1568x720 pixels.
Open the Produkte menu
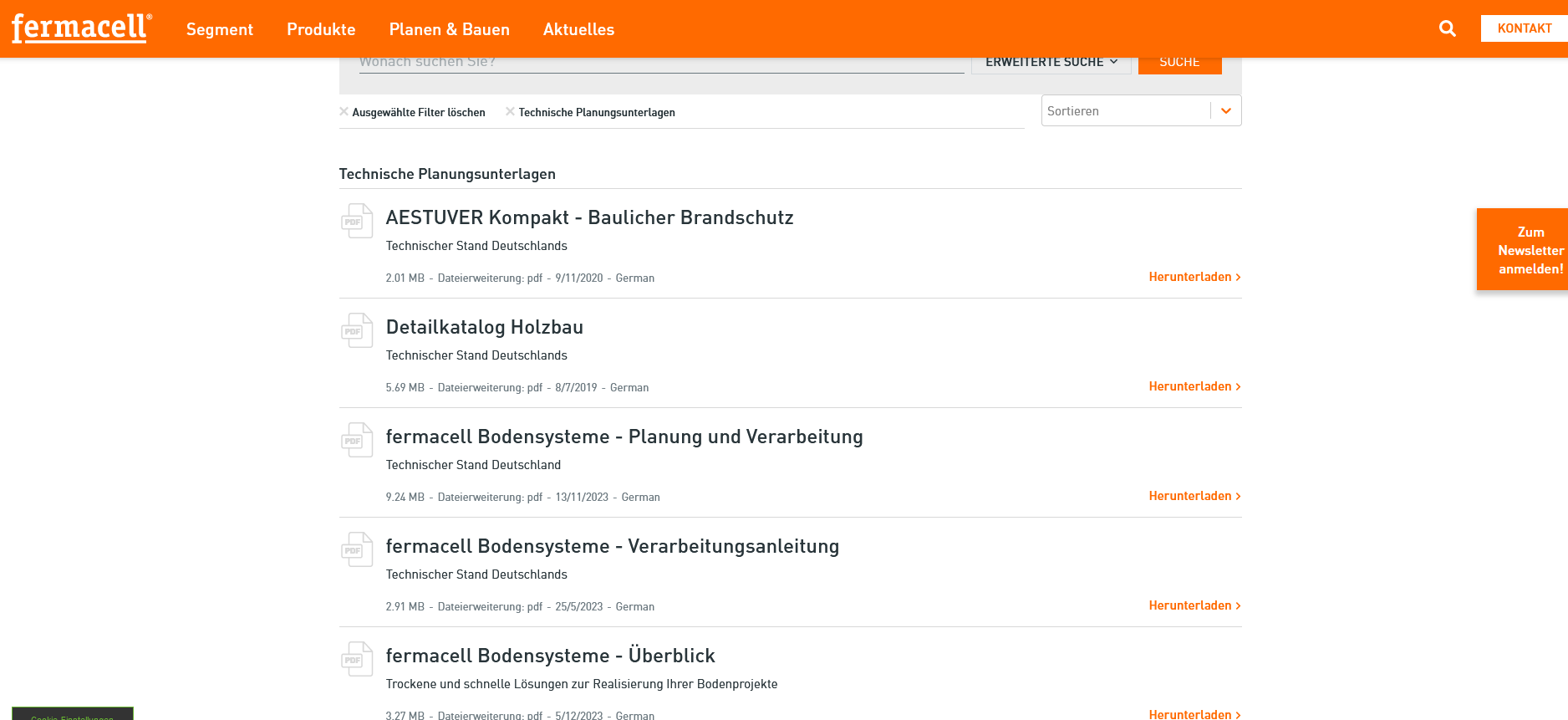tap(321, 29)
